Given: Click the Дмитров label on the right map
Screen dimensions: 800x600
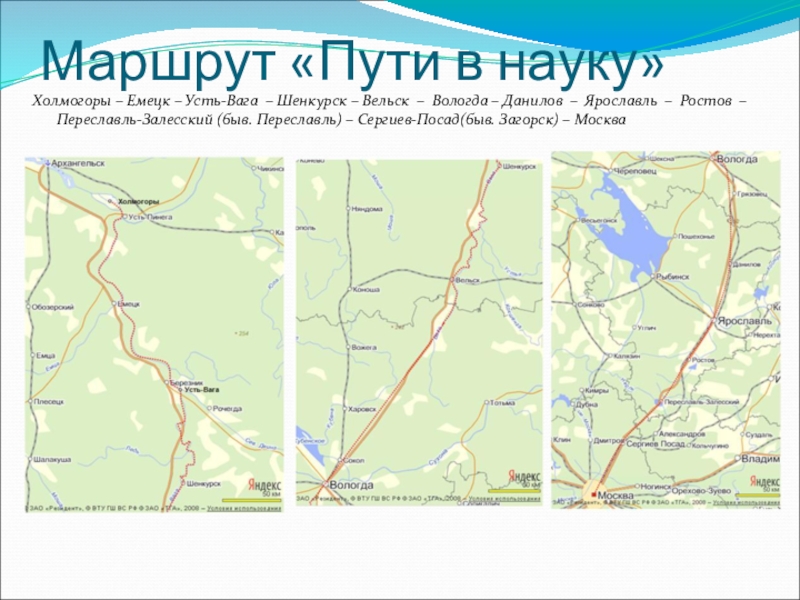Looking at the screenshot, I should coord(609,441).
